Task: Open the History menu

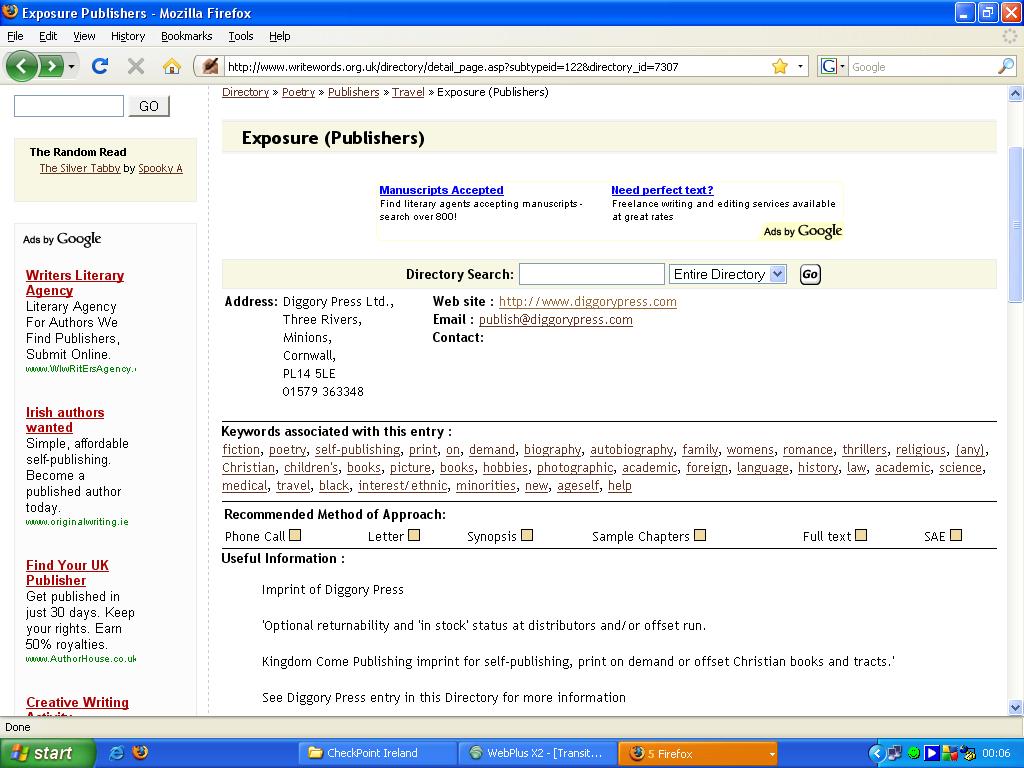Action: click(x=128, y=36)
